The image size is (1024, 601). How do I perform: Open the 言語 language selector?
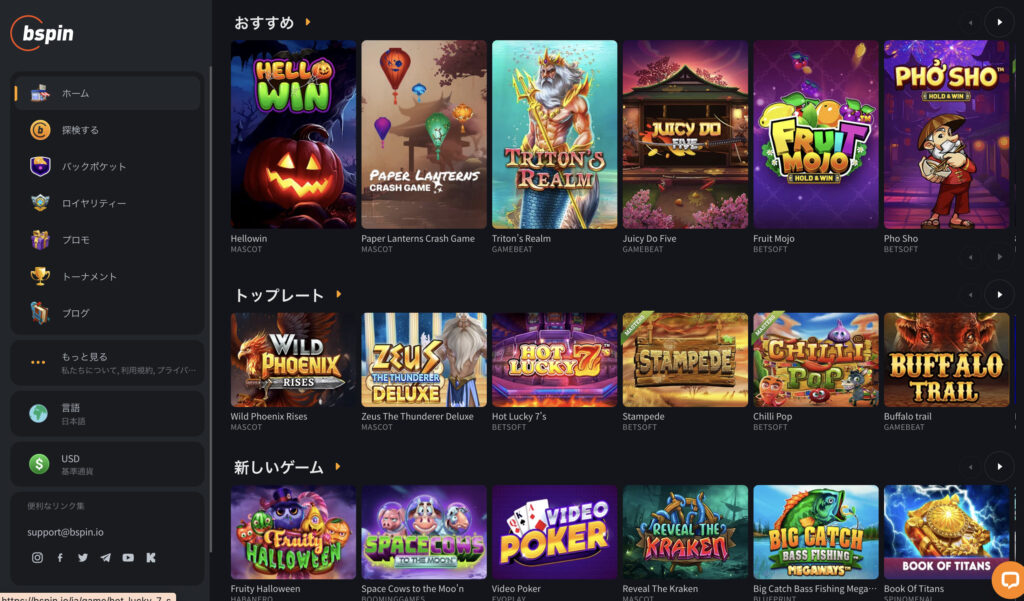point(108,414)
